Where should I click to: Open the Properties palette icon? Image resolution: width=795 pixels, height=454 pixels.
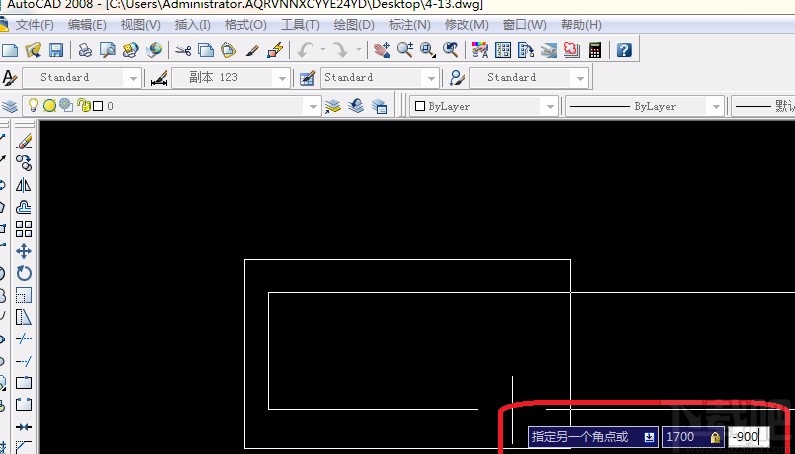pyautogui.click(x=480, y=50)
